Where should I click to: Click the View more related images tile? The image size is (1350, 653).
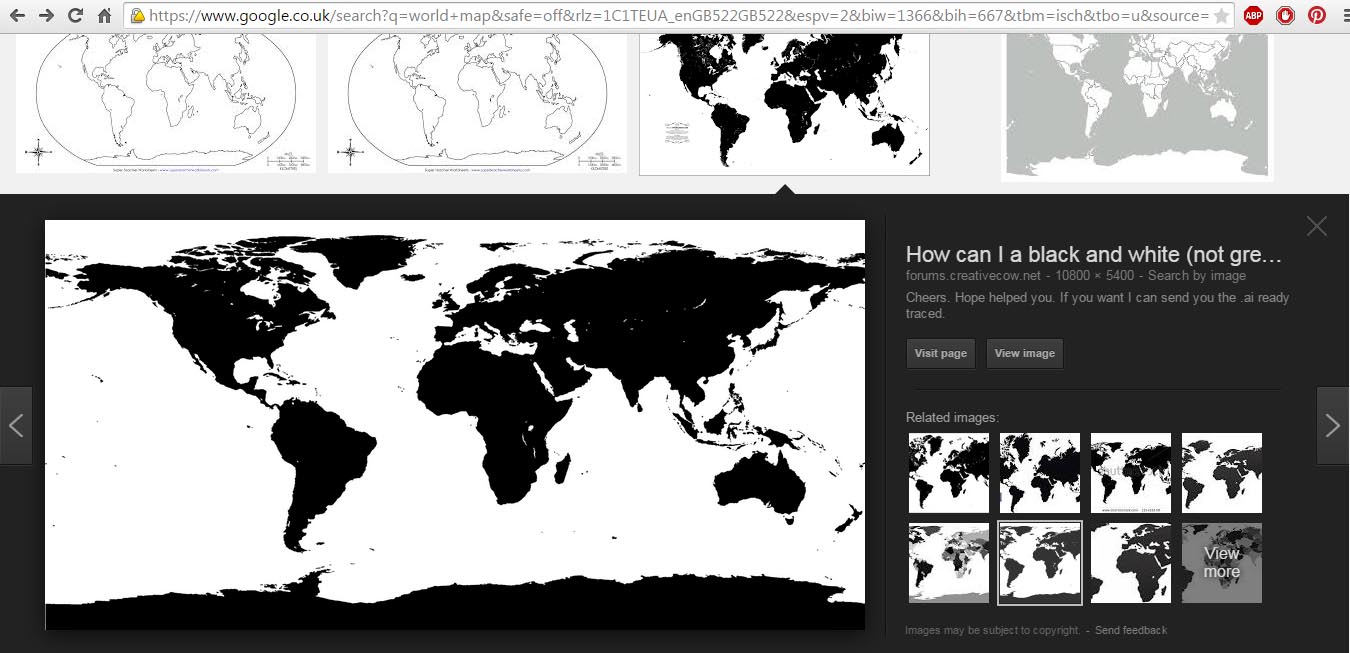[1222, 563]
